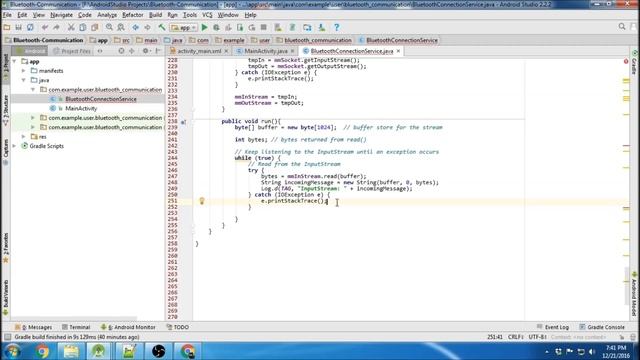Open the SDK Manager toolbar icon
This screenshot has width=640, height=360.
[322, 27]
